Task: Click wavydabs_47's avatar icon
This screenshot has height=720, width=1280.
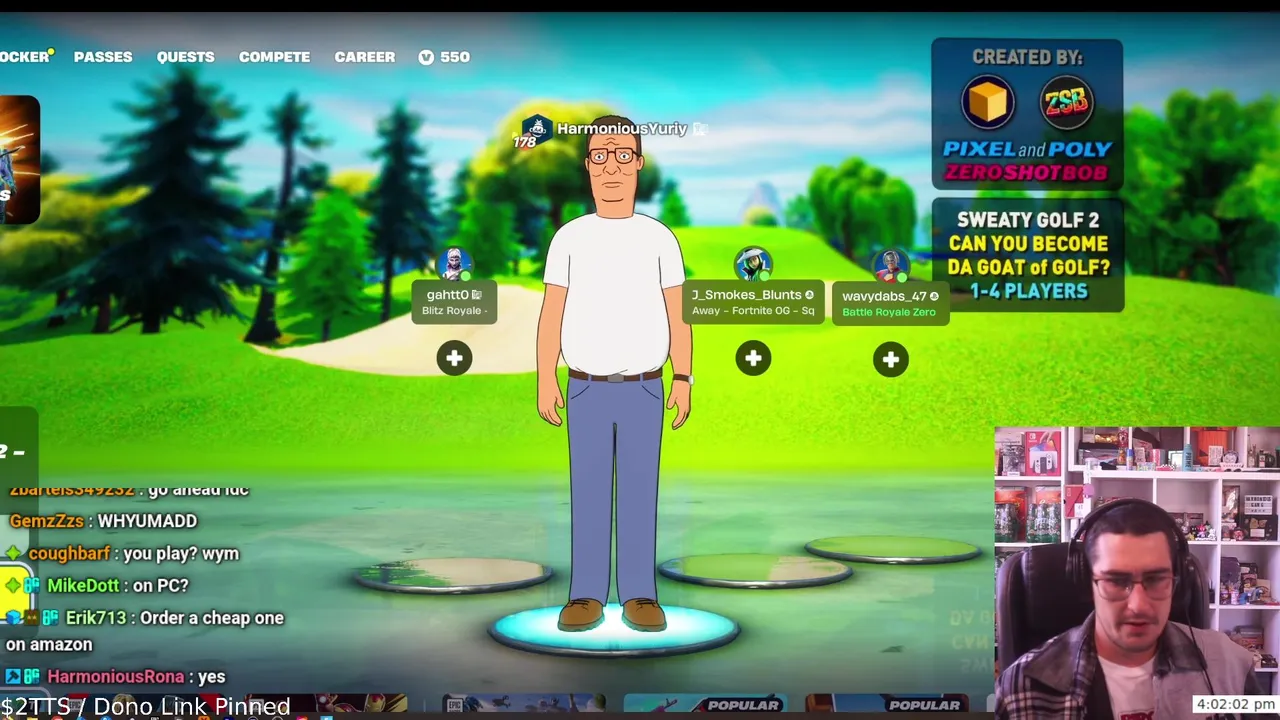Action: [890, 266]
